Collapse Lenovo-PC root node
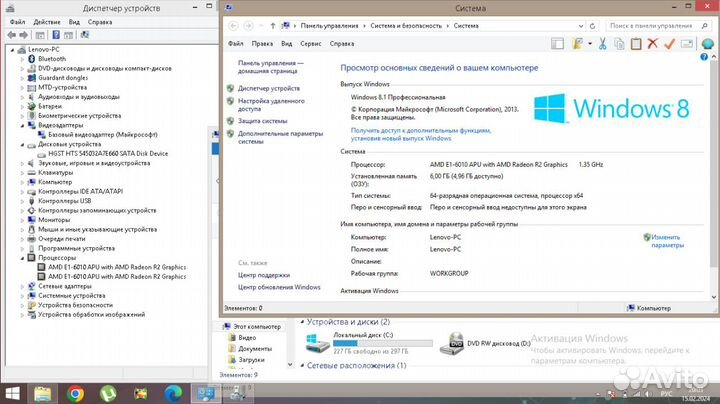The width and height of the screenshot is (720, 404). click(12, 49)
